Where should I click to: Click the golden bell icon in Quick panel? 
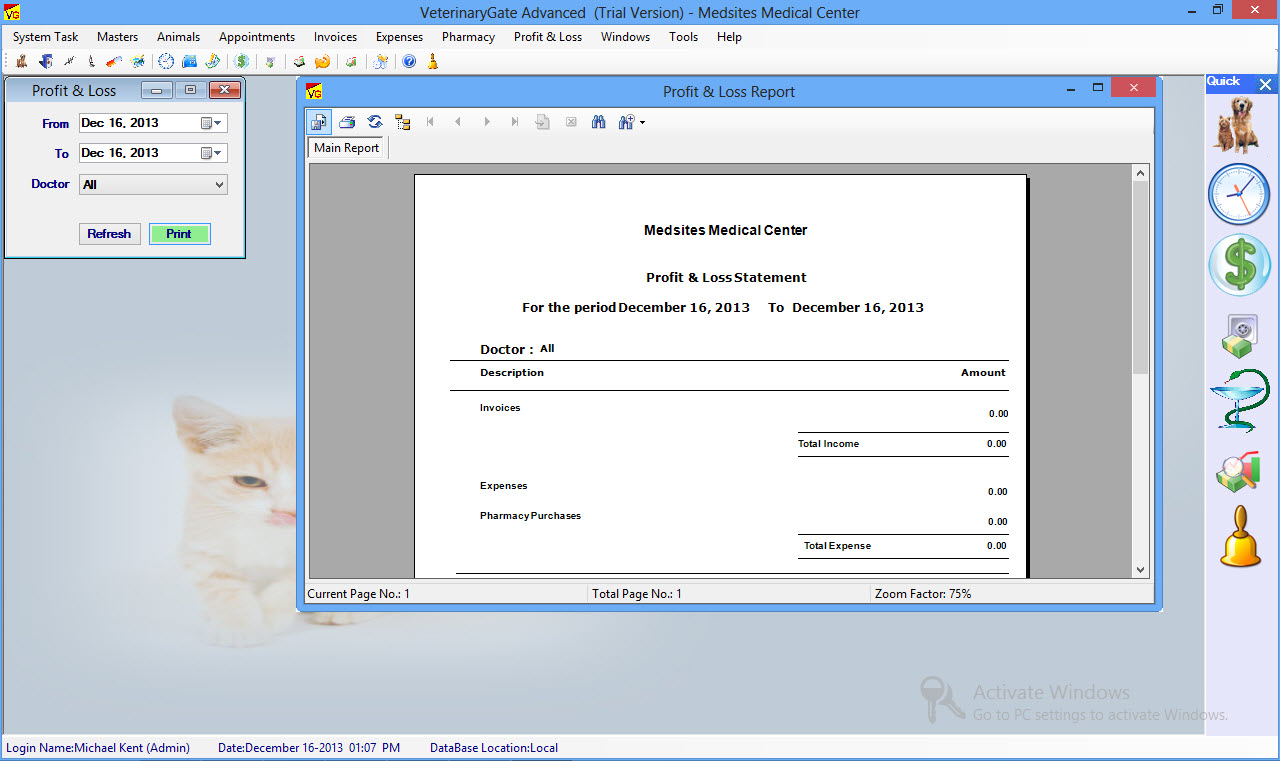1240,537
